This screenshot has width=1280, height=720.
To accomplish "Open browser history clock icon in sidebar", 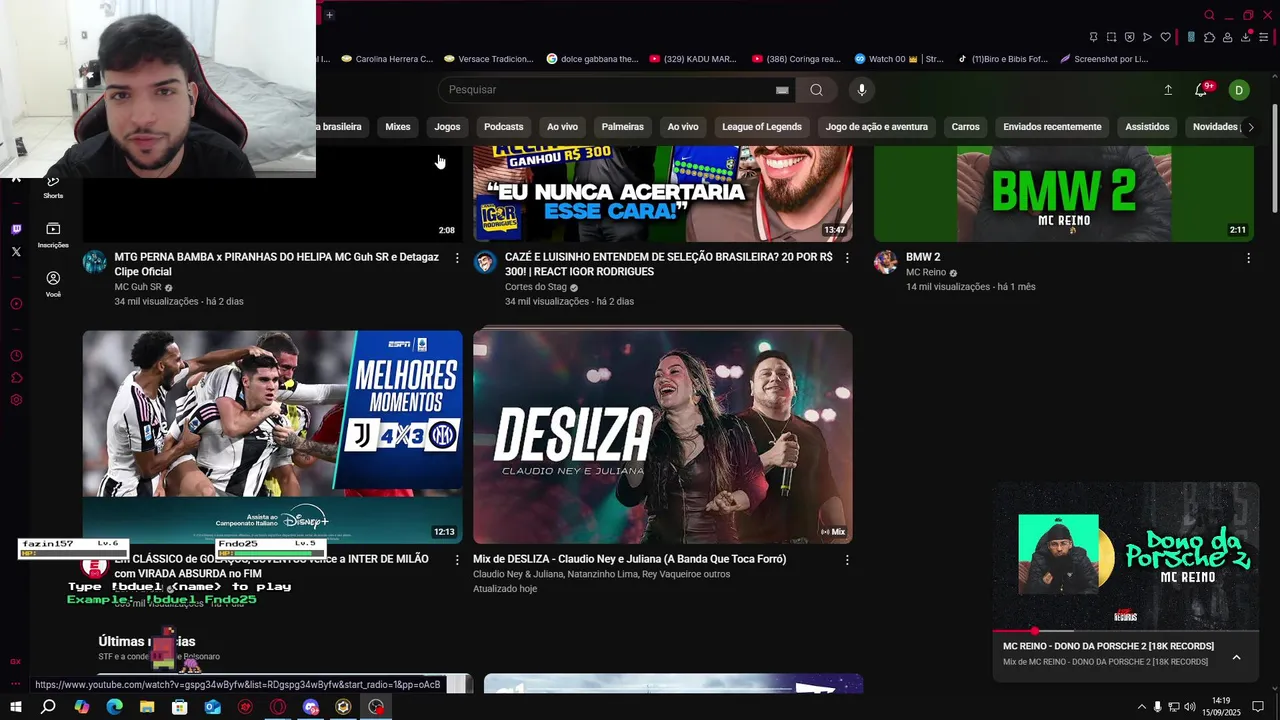I will coord(16,356).
